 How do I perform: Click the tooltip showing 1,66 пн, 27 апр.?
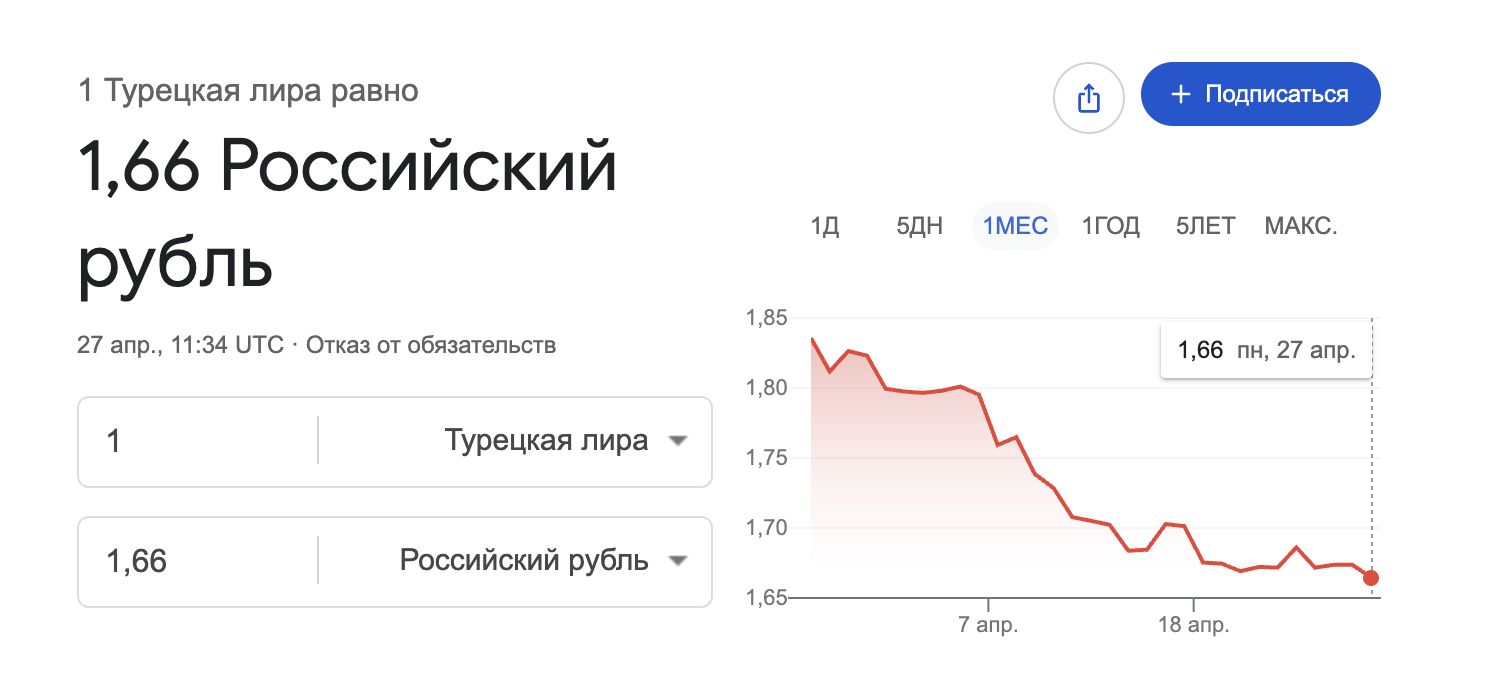[x=1265, y=350]
